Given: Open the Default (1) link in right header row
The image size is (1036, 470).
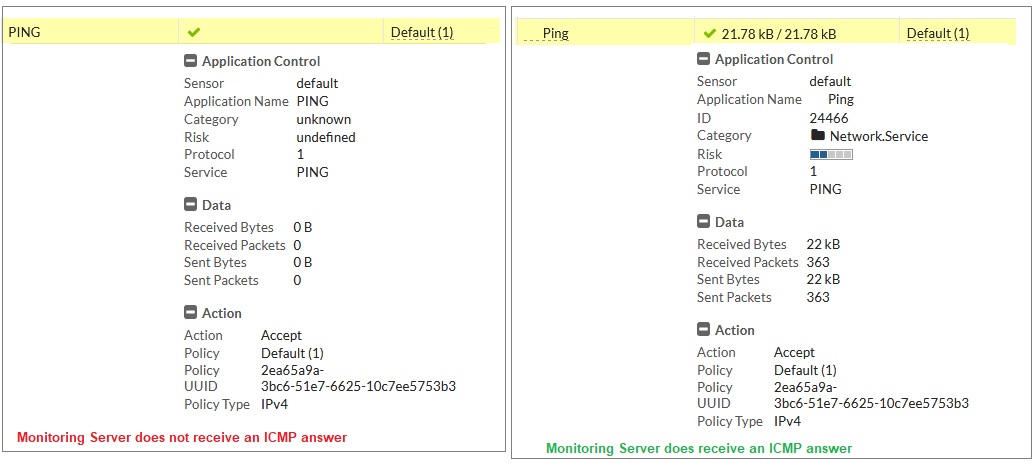Looking at the screenshot, I should (x=937, y=33).
